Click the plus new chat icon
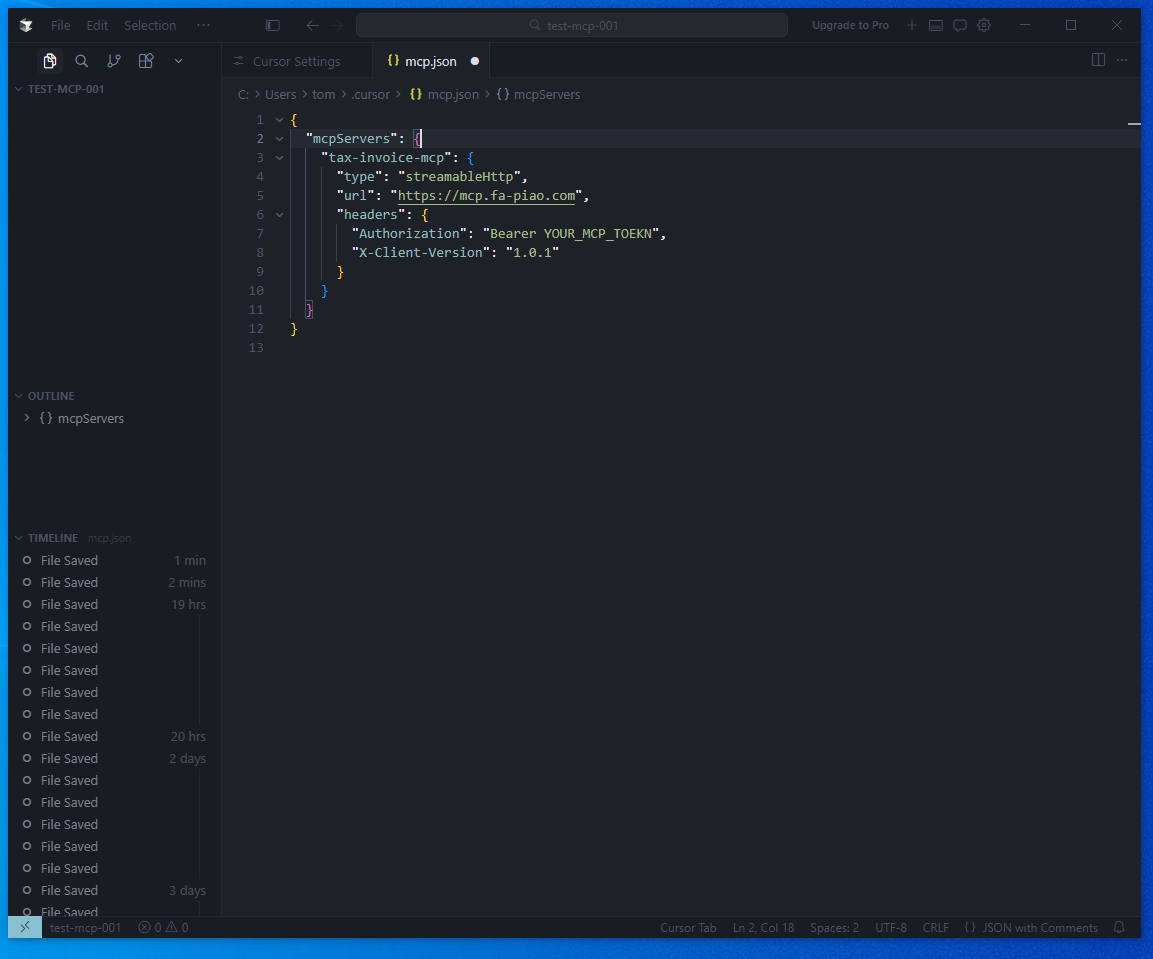The width and height of the screenshot is (1153, 959). (x=912, y=25)
